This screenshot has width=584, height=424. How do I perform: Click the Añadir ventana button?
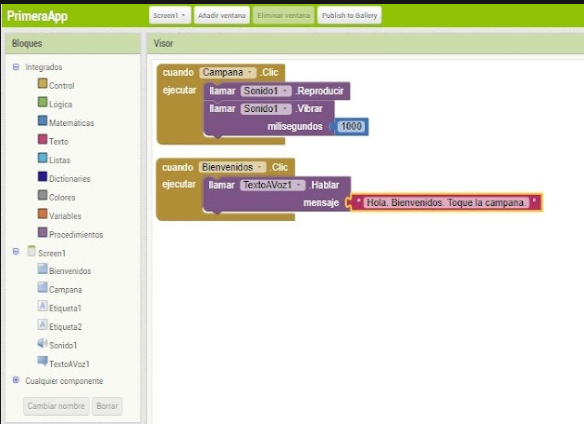(222, 16)
